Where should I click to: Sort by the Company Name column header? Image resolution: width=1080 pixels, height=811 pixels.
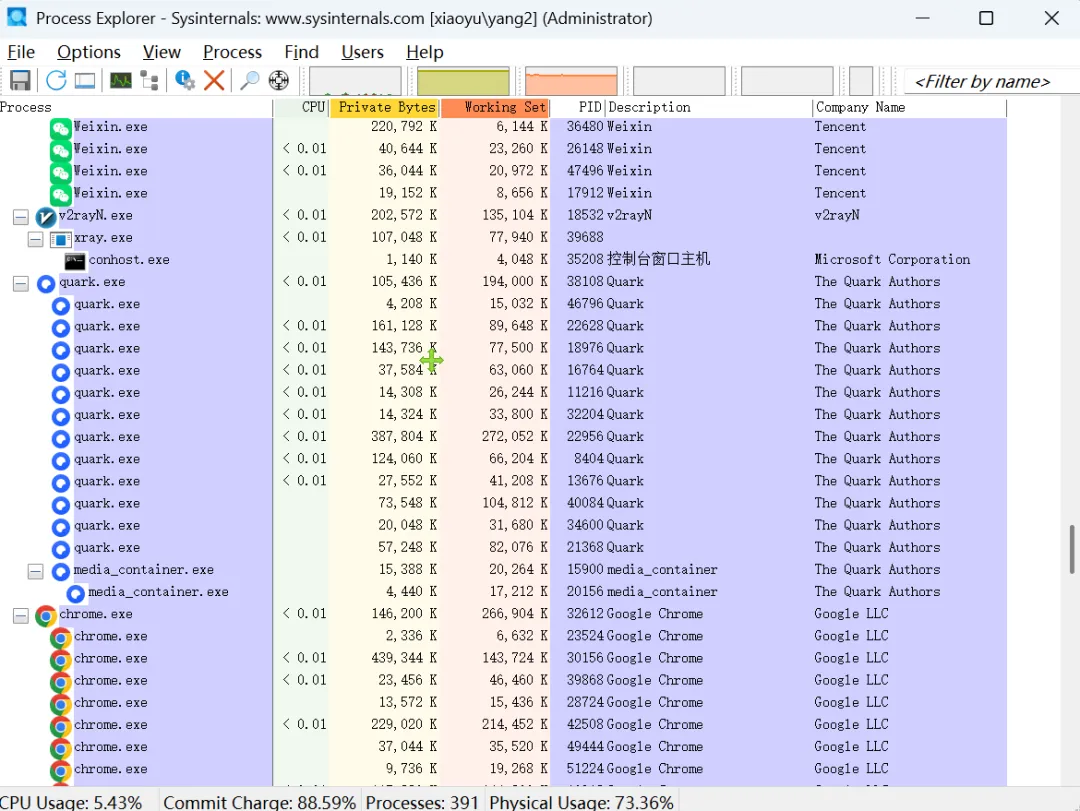(x=910, y=107)
